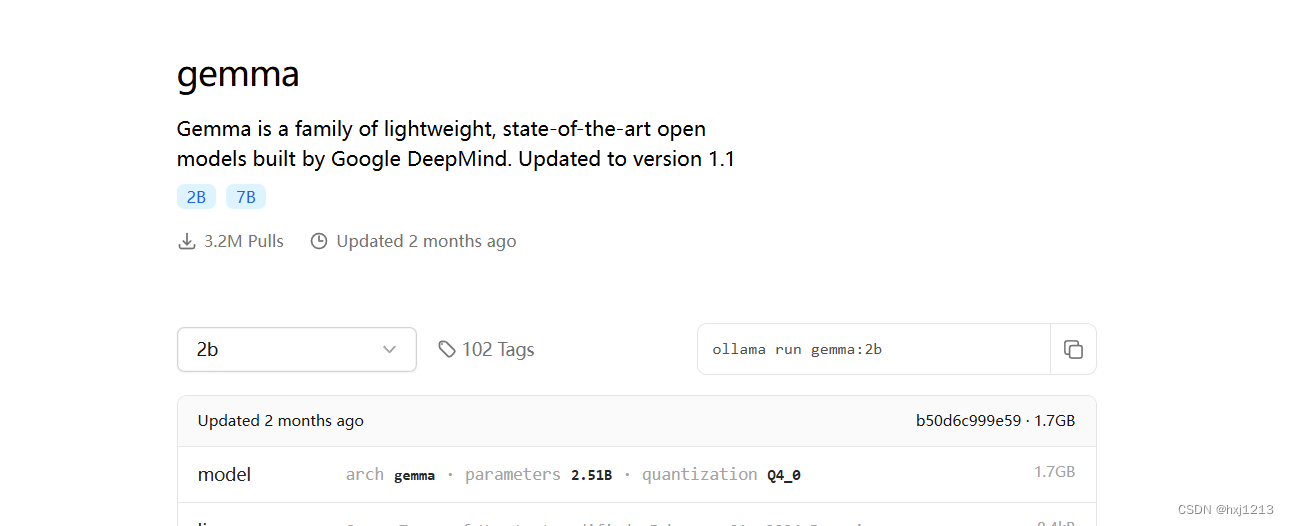This screenshot has height=526, width=1289.
Task: Click the Updated 2 months ago header
Action: (x=281, y=421)
